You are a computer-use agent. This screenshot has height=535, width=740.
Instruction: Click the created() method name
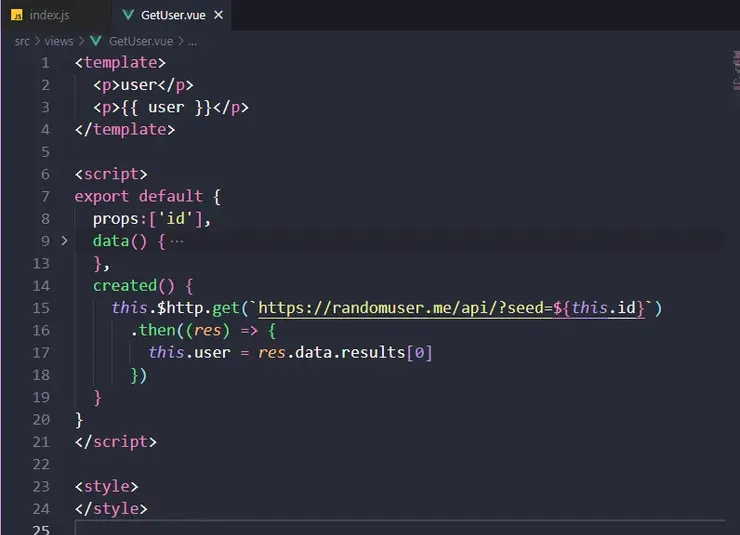point(125,286)
